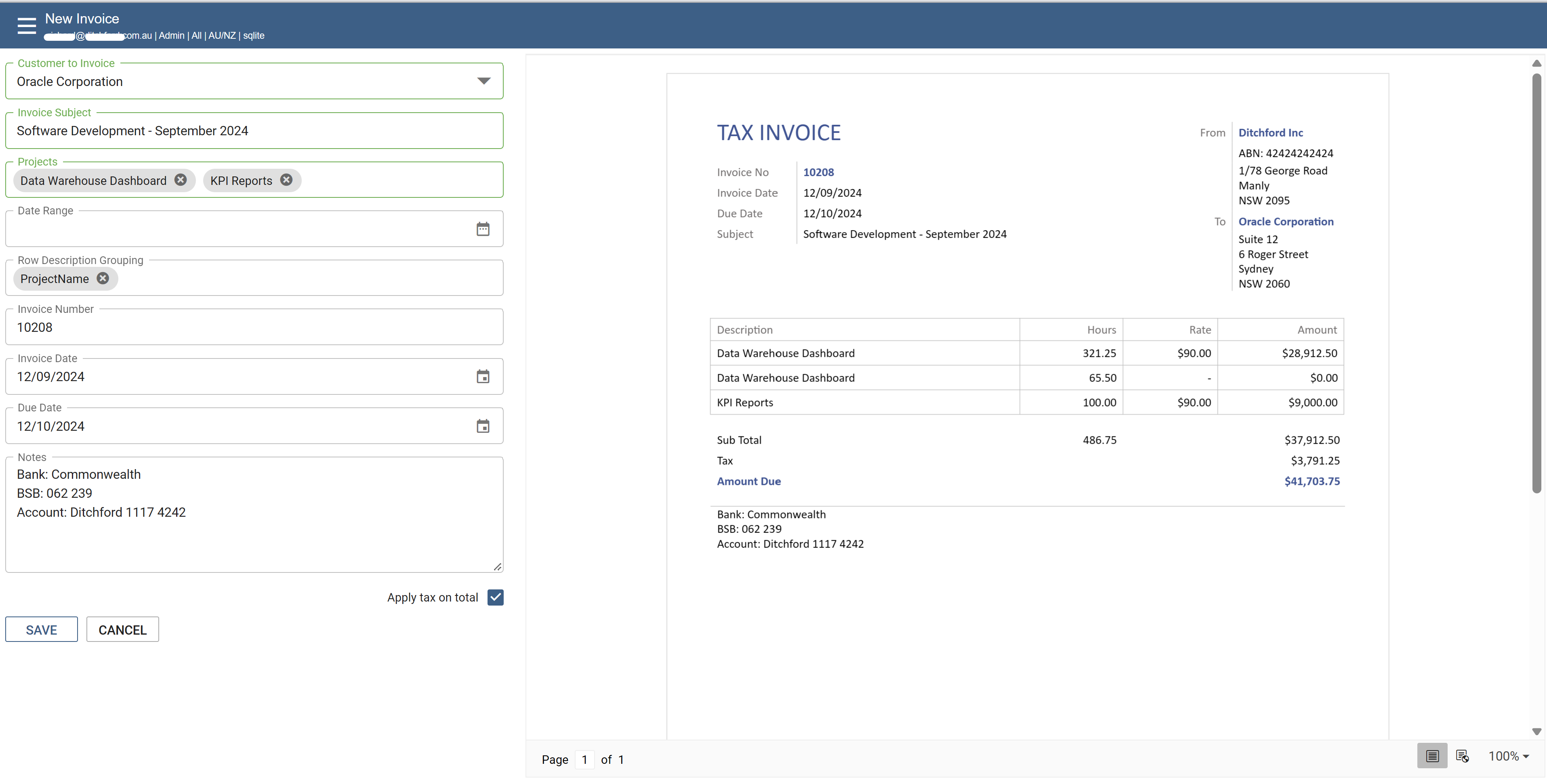Edit the Notes text area with bank details

[252, 516]
